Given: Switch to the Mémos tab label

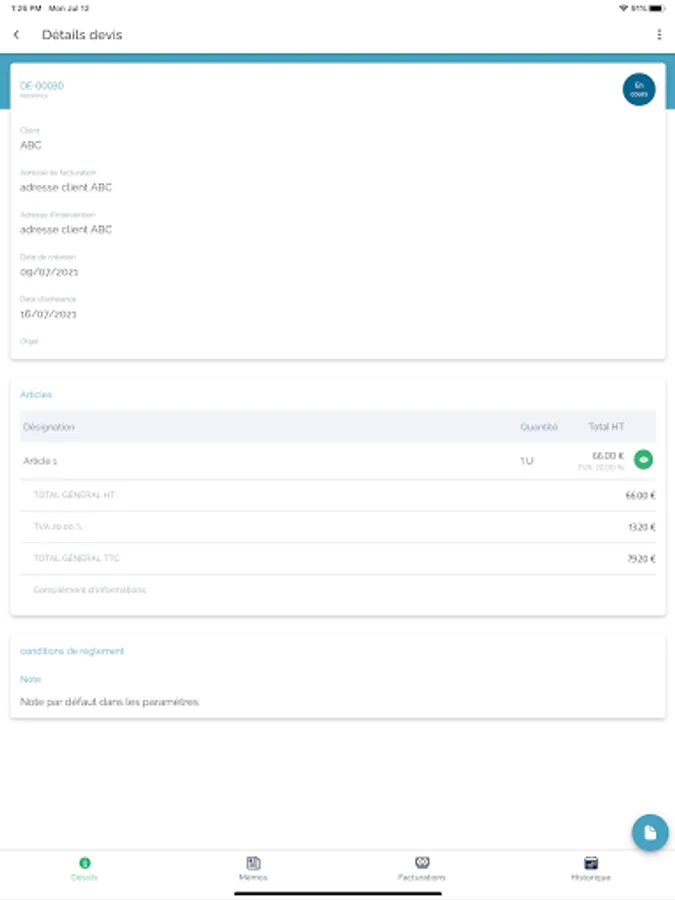Looking at the screenshot, I should click(253, 877).
